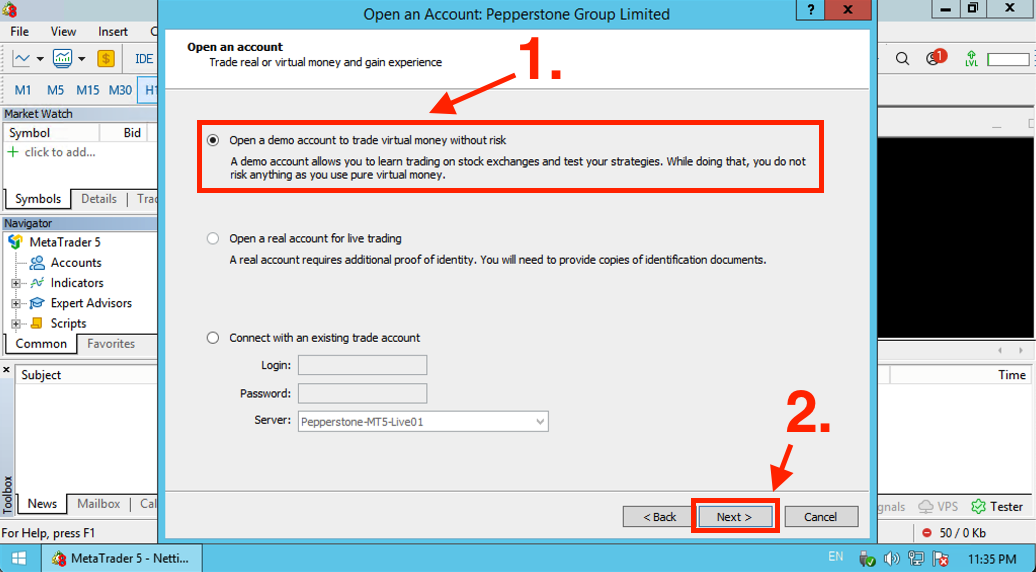The image size is (1036, 572).
Task: Select the M1 timeframe
Action: (x=22, y=90)
